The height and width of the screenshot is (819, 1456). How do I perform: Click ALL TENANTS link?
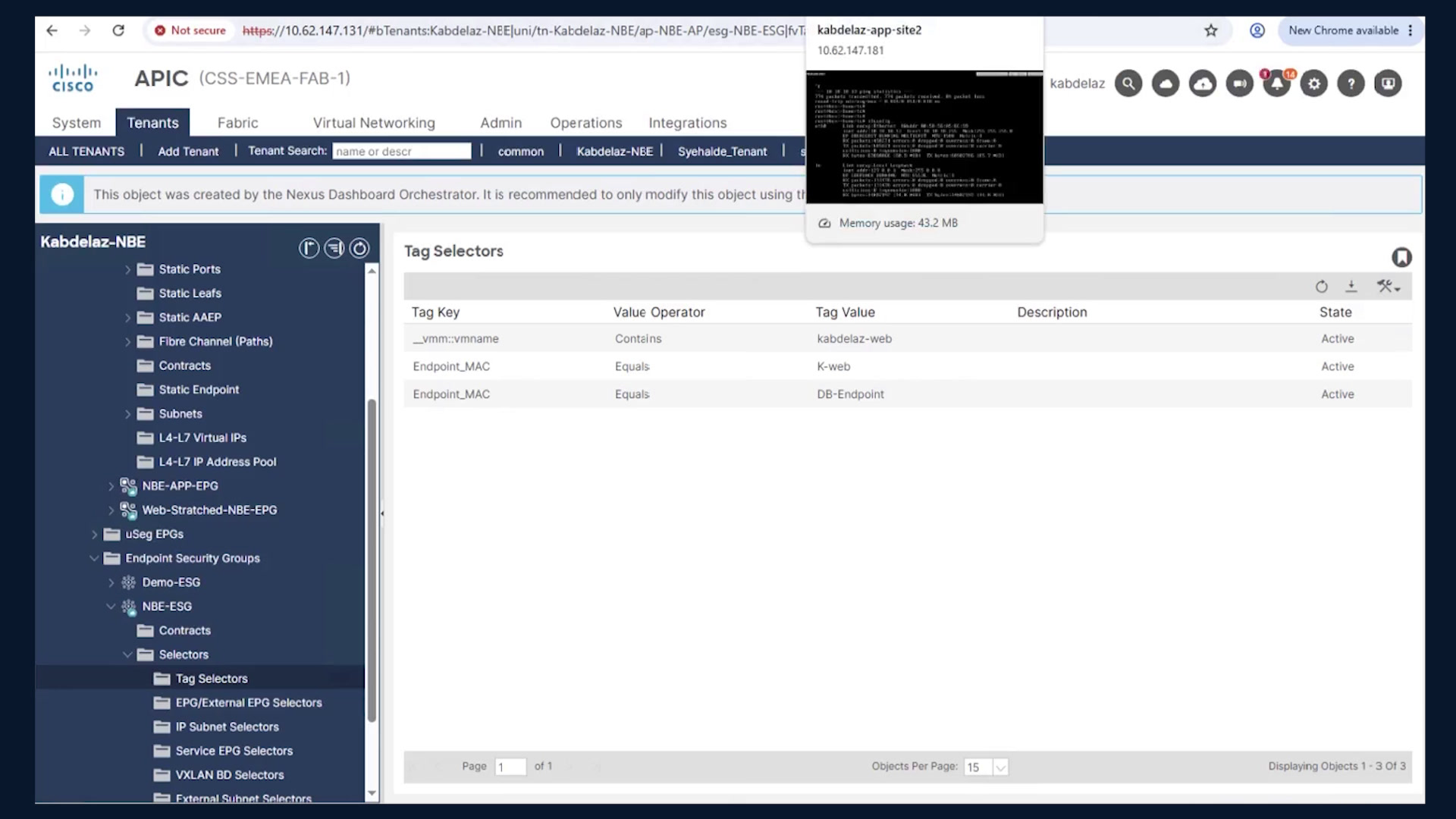(x=86, y=152)
